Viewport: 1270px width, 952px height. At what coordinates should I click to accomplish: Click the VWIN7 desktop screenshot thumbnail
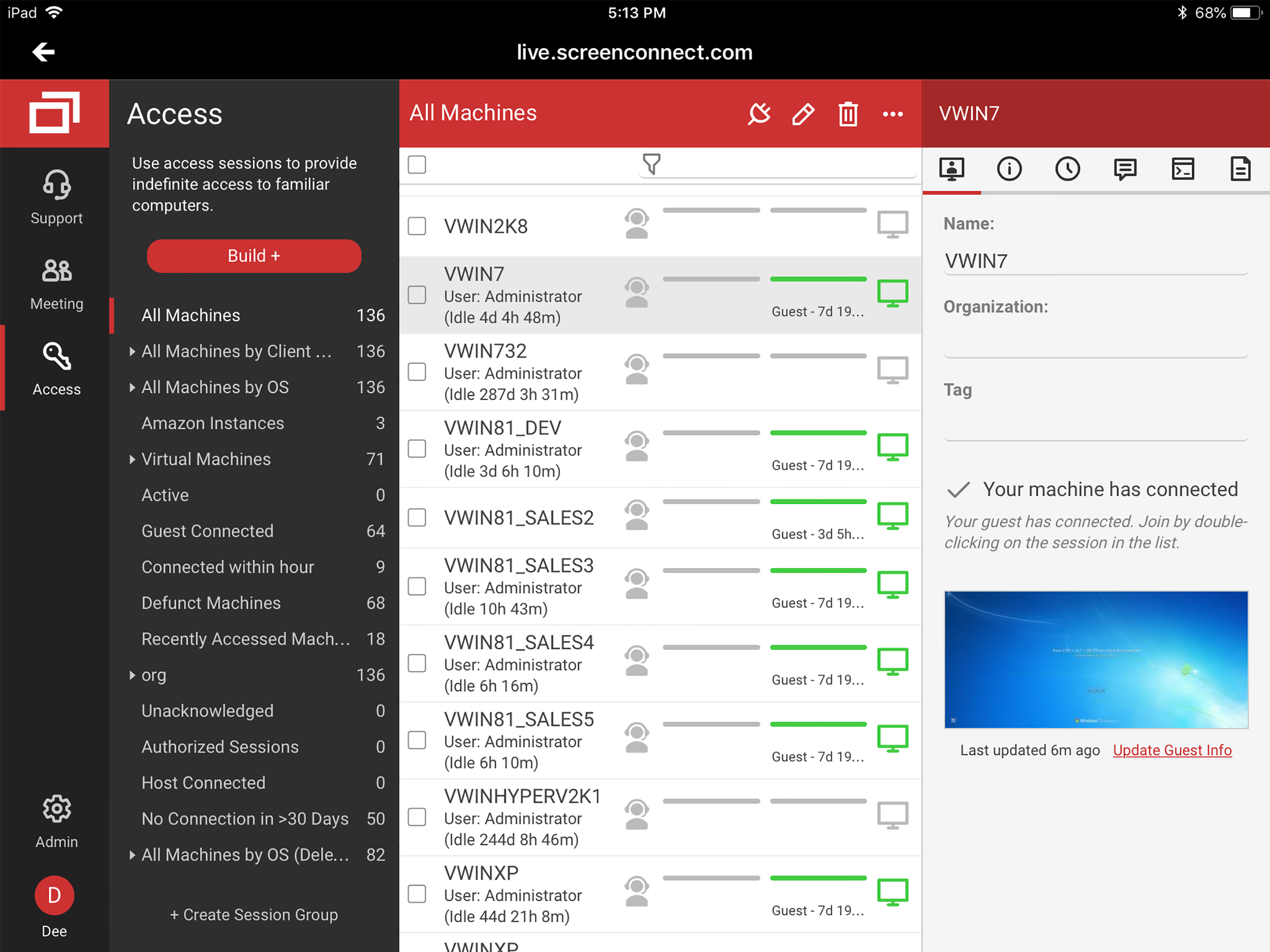[x=1096, y=659]
